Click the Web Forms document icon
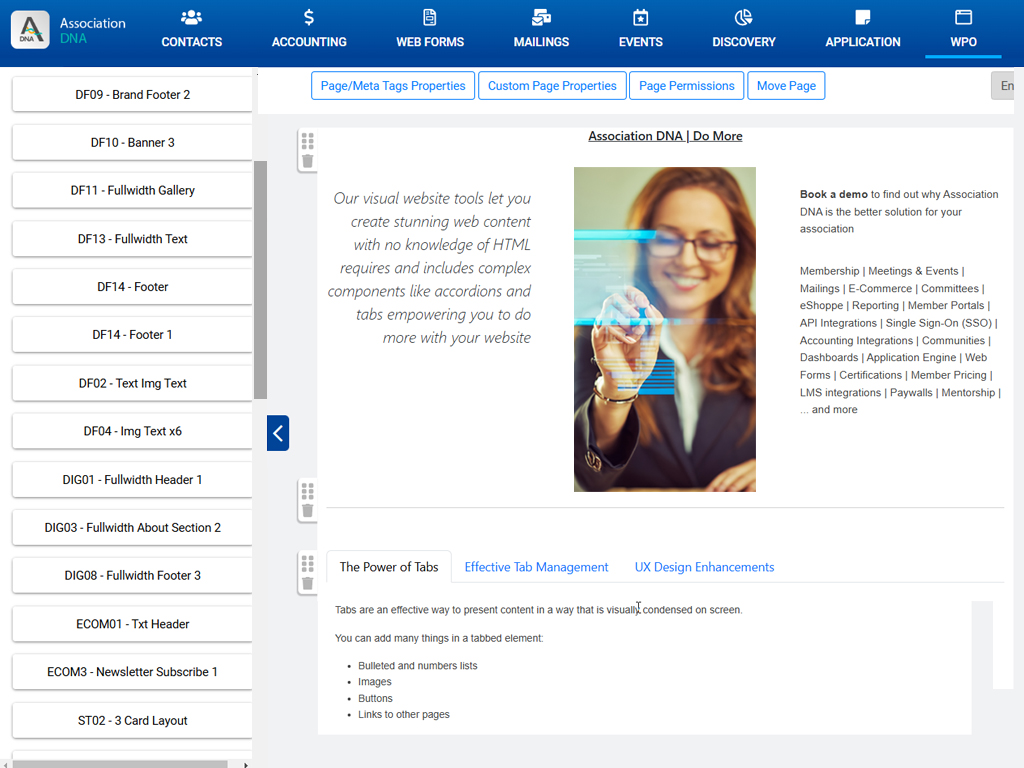 tap(430, 17)
